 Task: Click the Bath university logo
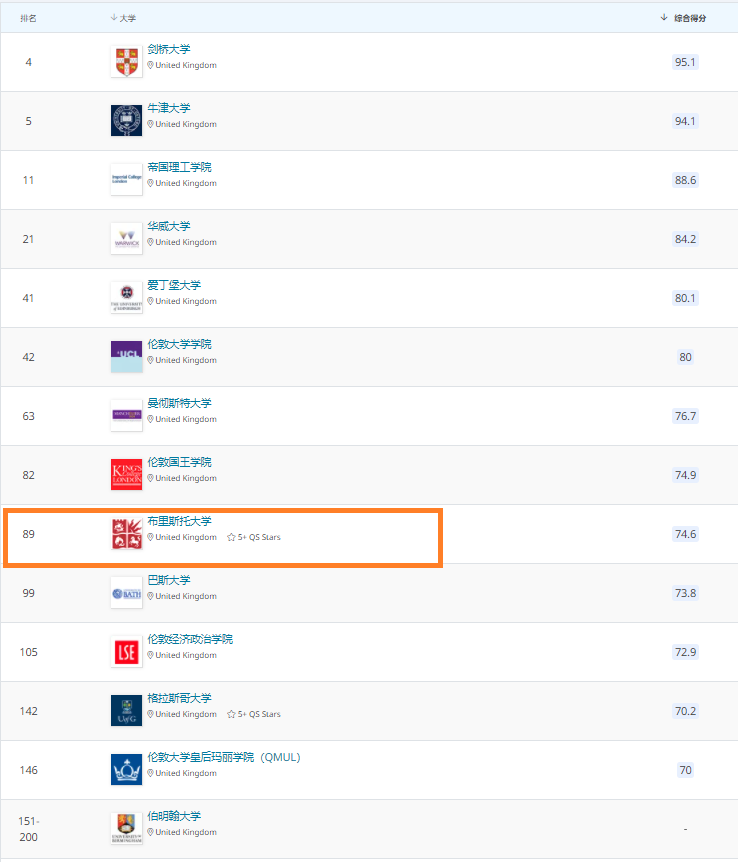point(126,593)
